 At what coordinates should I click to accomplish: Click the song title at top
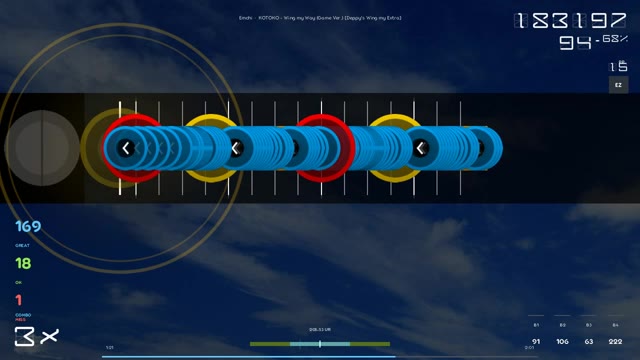tap(320, 18)
